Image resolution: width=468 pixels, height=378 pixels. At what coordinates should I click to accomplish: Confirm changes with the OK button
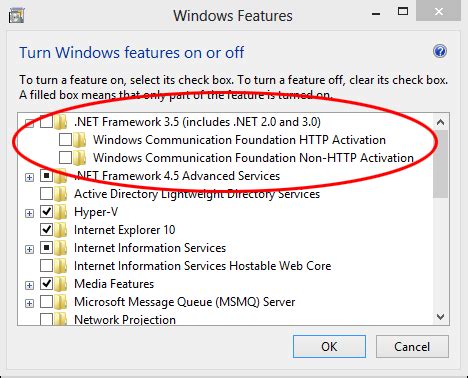[329, 347]
